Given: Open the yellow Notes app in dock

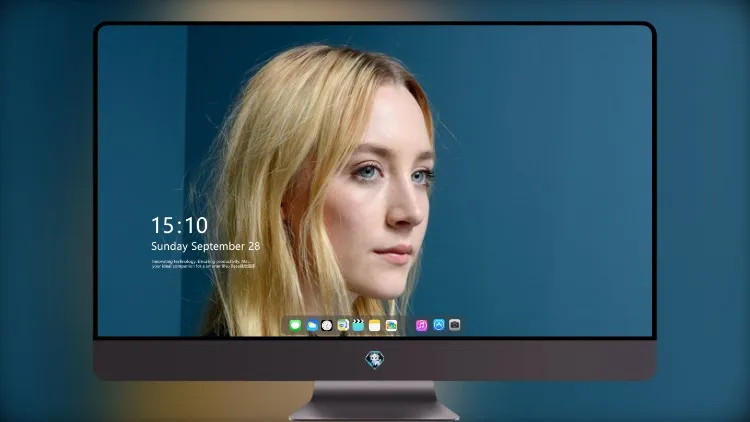Looking at the screenshot, I should 375,325.
